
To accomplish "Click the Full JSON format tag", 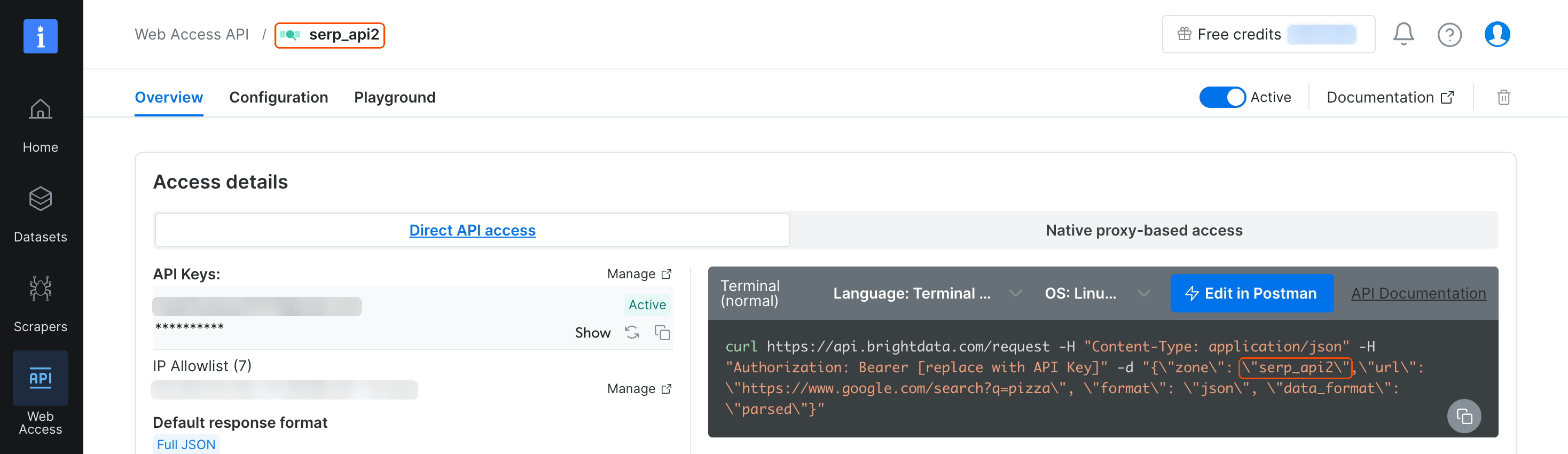I will click(x=186, y=445).
